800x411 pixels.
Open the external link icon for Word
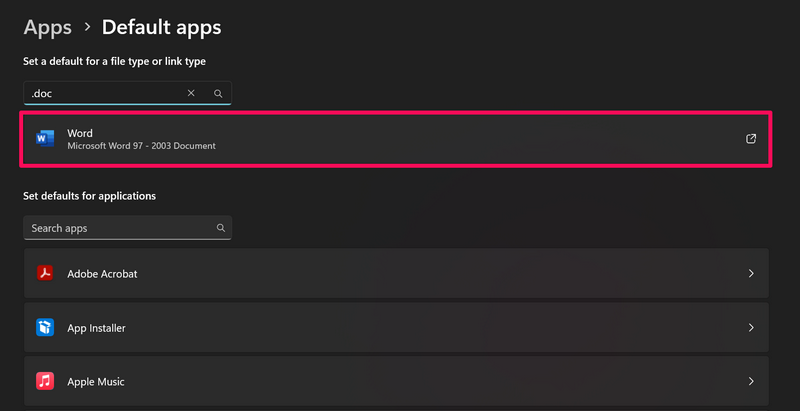coord(751,139)
